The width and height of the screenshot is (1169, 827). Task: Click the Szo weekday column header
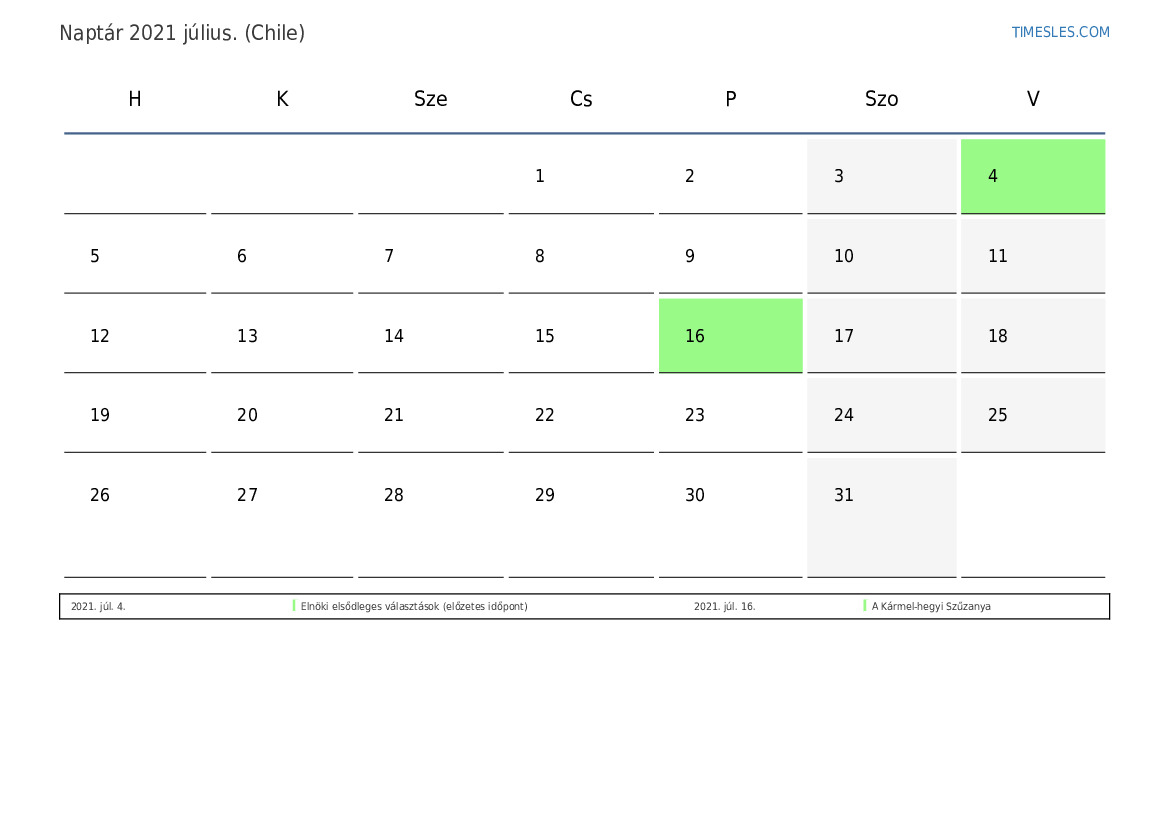tap(881, 99)
